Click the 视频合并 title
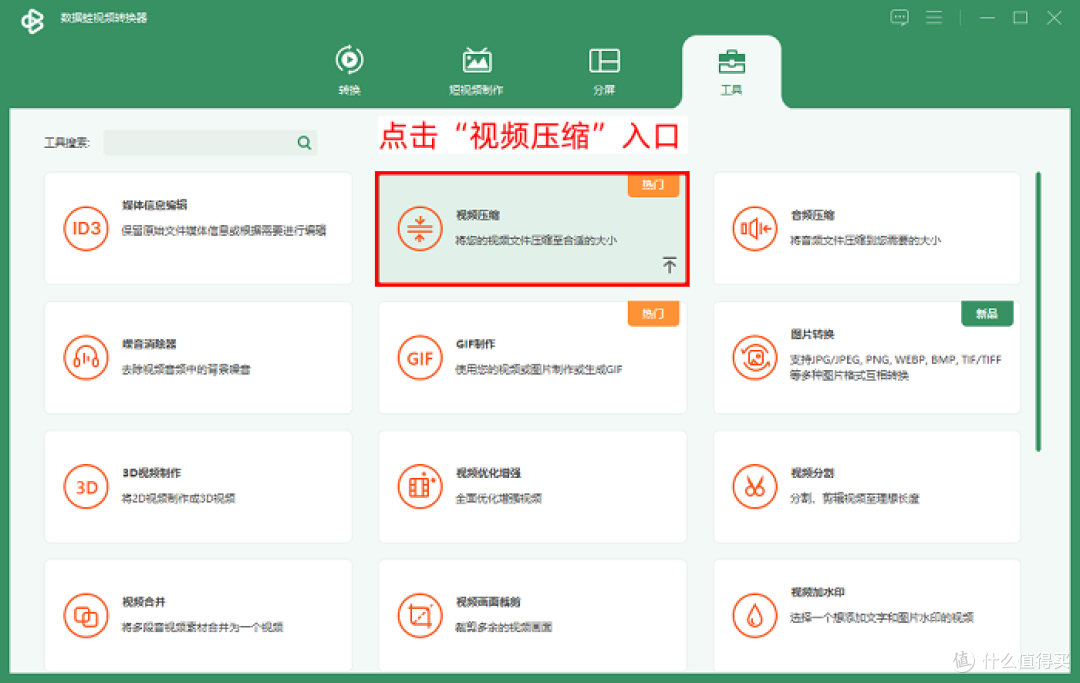The height and width of the screenshot is (683, 1080). tap(144, 602)
